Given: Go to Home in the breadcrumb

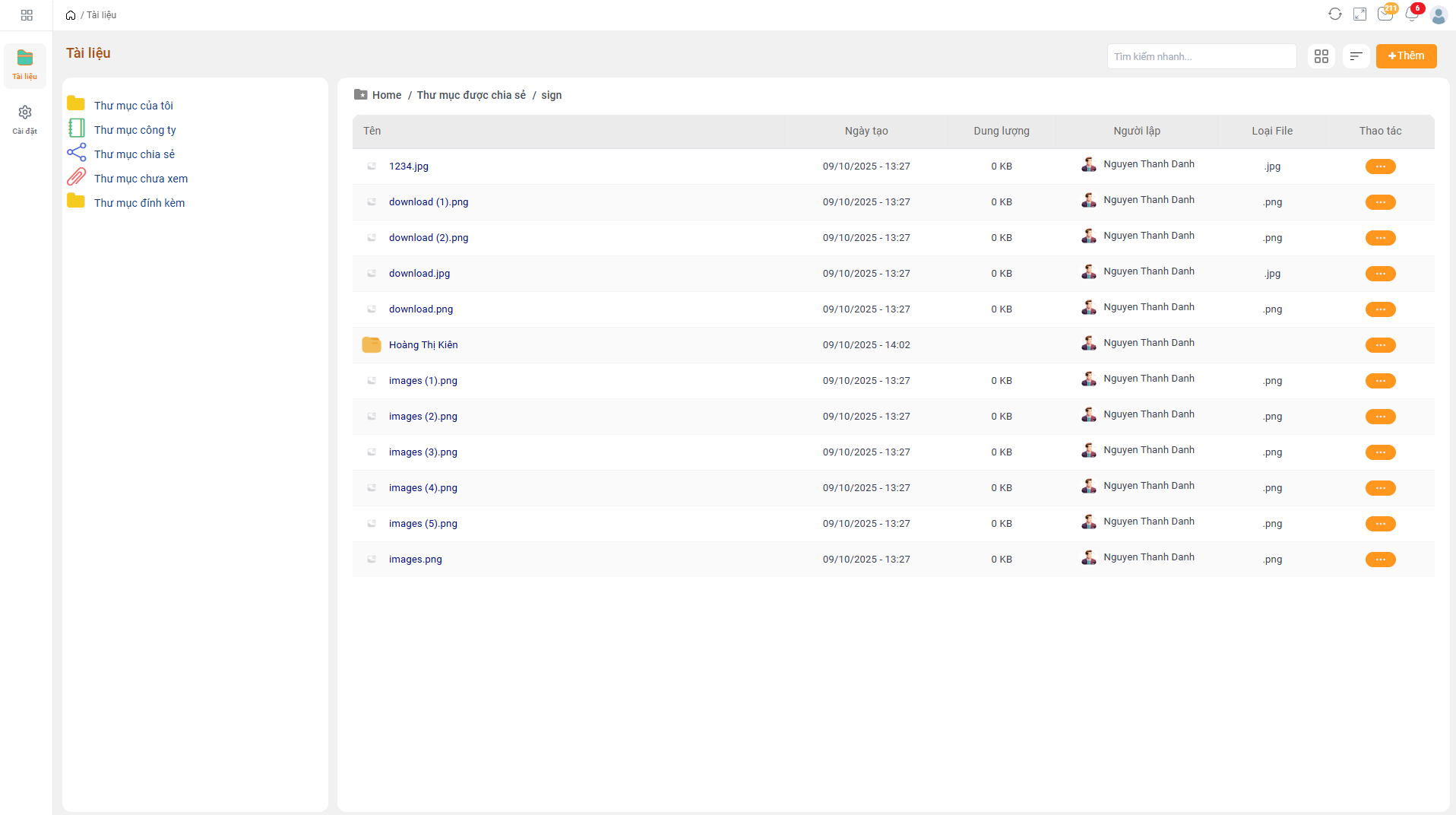Looking at the screenshot, I should (x=386, y=95).
